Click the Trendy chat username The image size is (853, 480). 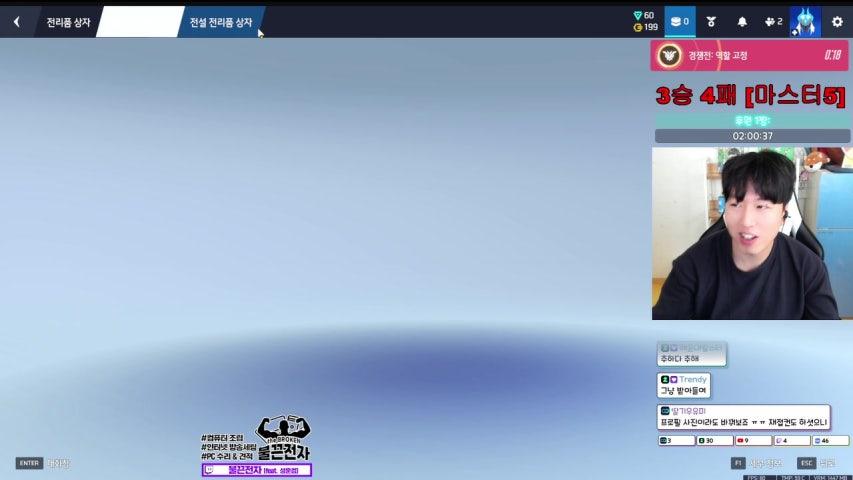(x=693, y=379)
